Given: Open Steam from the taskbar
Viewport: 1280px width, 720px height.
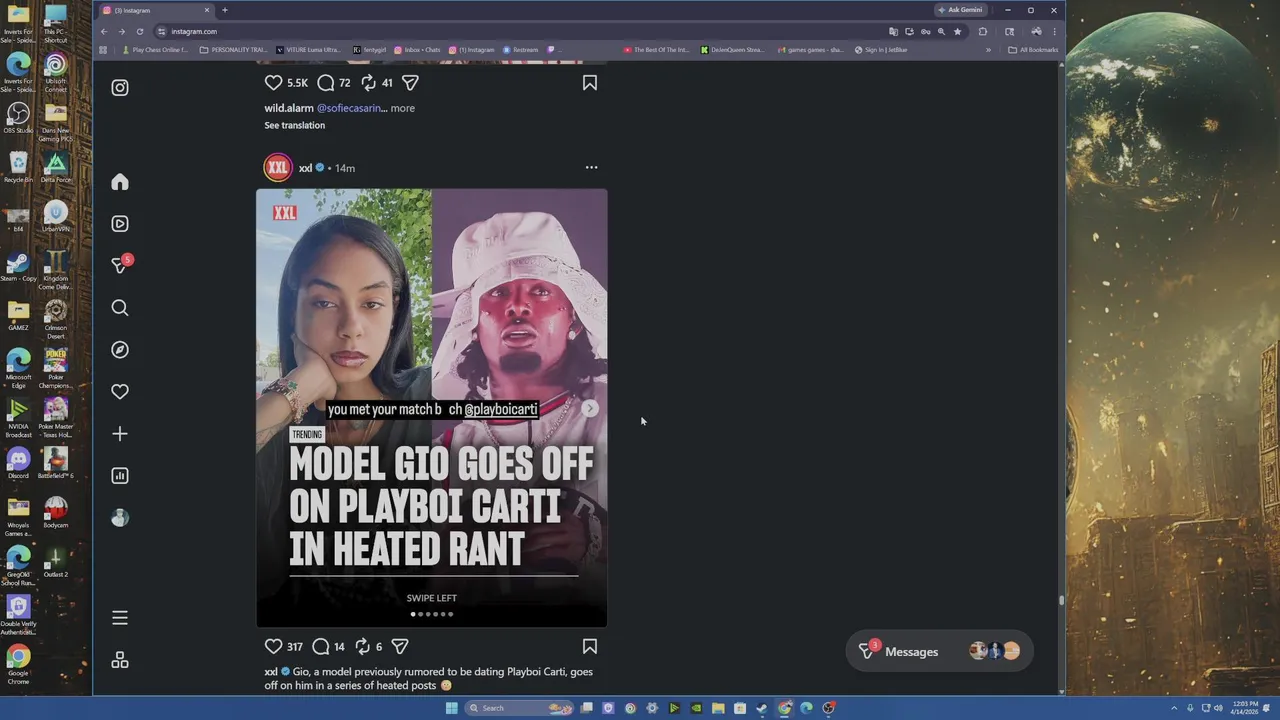Looking at the screenshot, I should click(762, 708).
